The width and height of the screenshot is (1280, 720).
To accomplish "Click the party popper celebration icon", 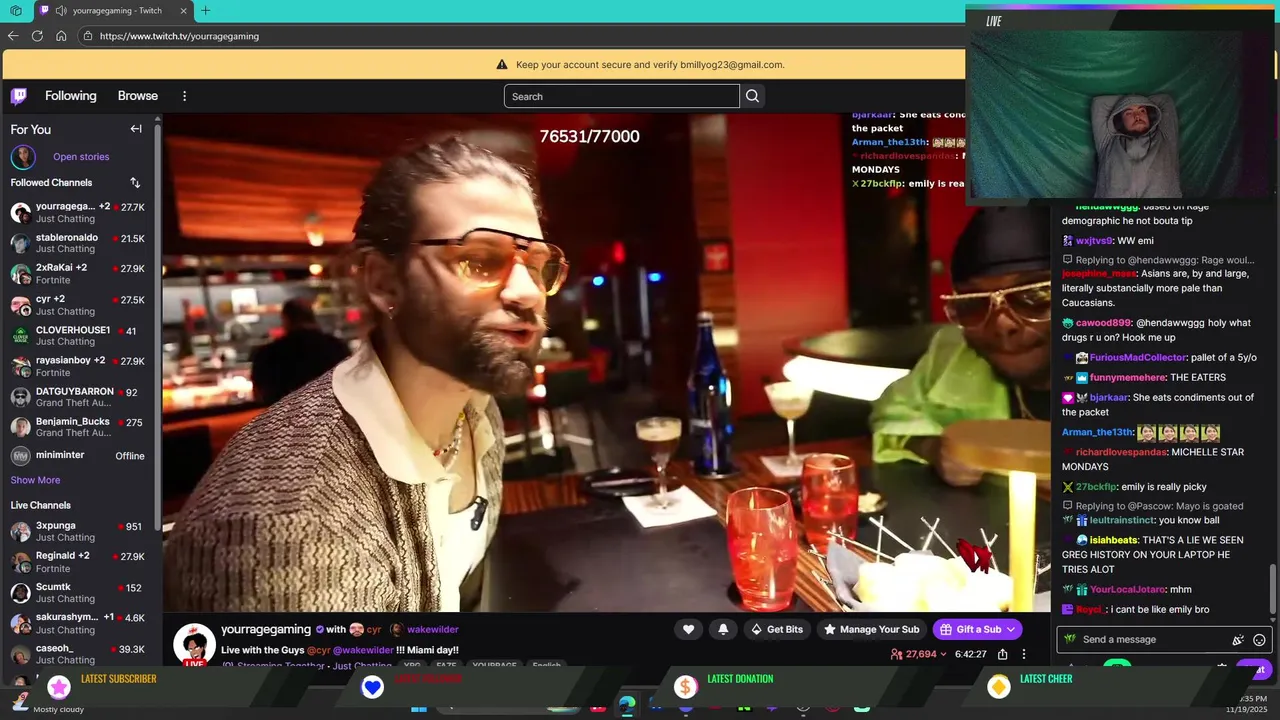I will tap(1238, 640).
